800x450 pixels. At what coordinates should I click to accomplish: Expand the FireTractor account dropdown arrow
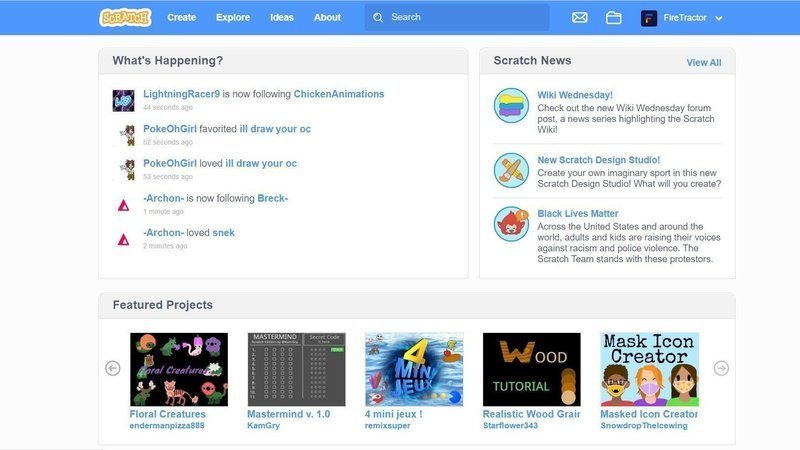tap(719, 18)
